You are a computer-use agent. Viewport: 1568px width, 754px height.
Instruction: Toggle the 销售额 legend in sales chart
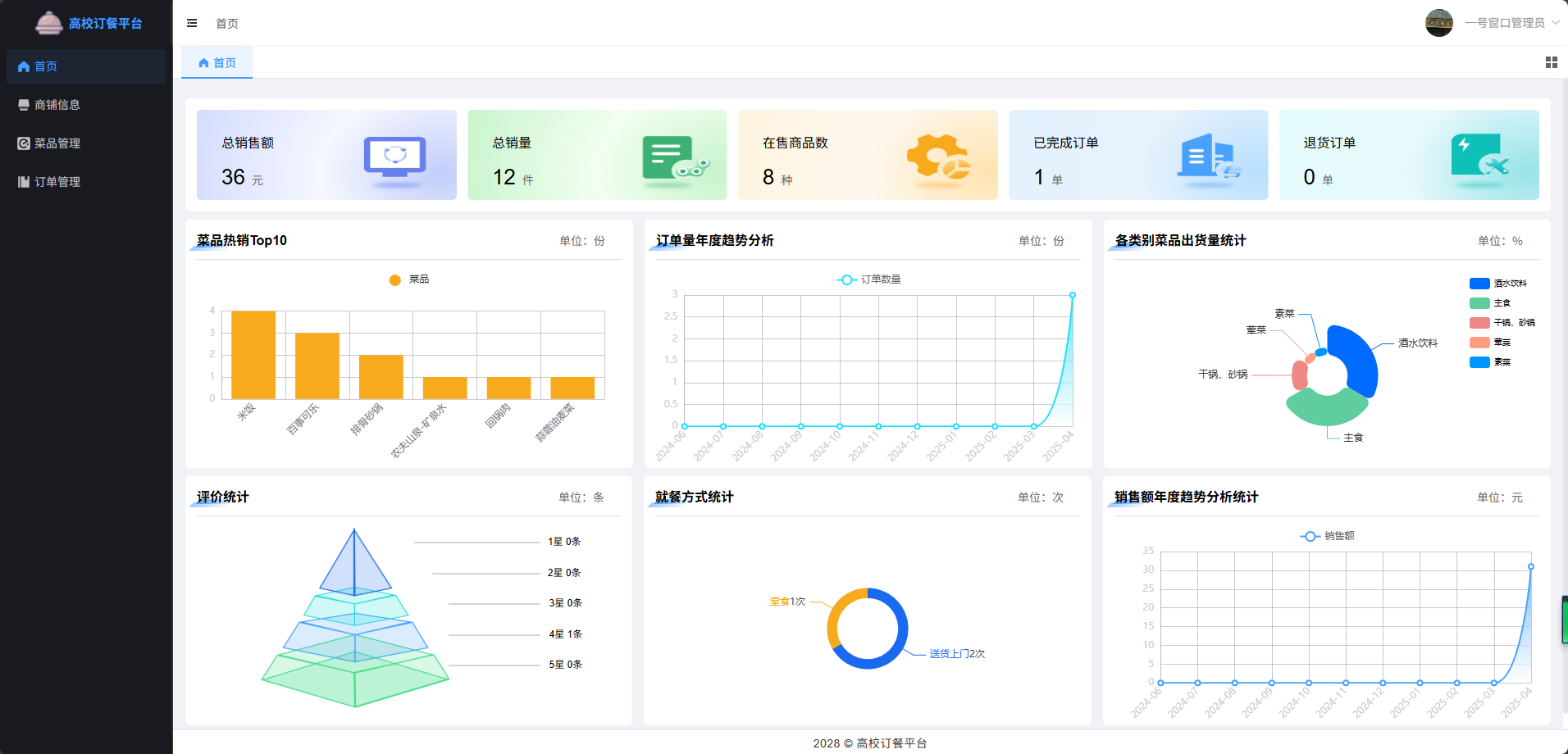(x=1329, y=535)
